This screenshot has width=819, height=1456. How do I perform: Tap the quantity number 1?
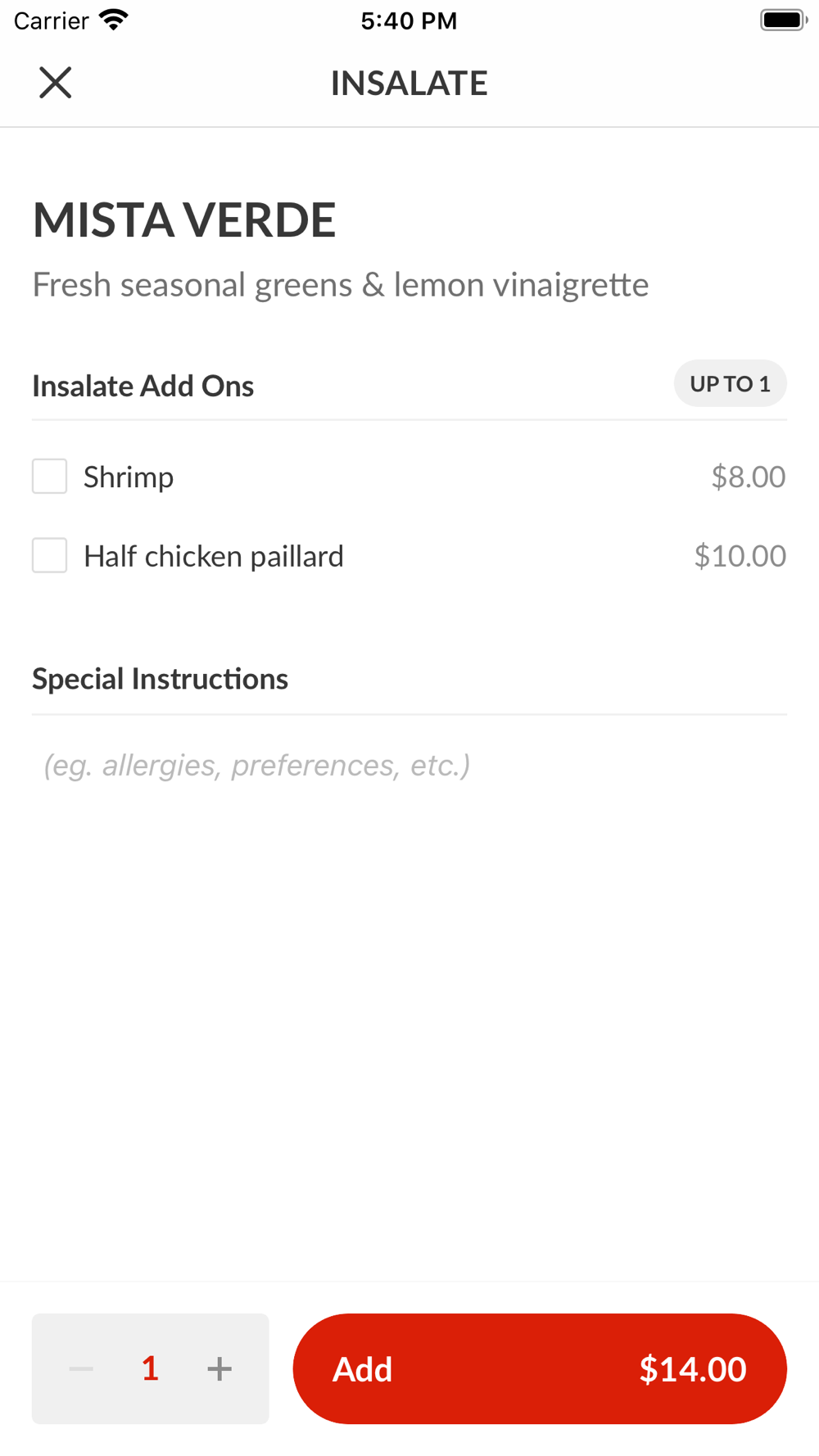[x=150, y=1368]
